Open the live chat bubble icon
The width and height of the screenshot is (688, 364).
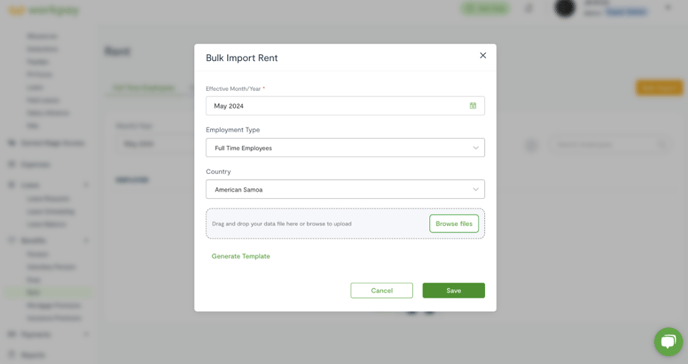pyautogui.click(x=668, y=342)
